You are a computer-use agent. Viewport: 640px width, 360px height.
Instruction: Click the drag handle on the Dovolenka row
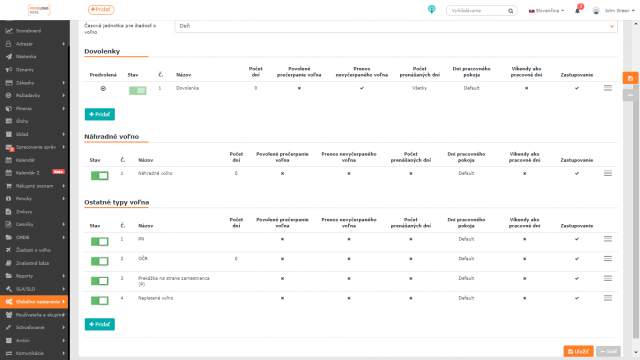point(608,88)
